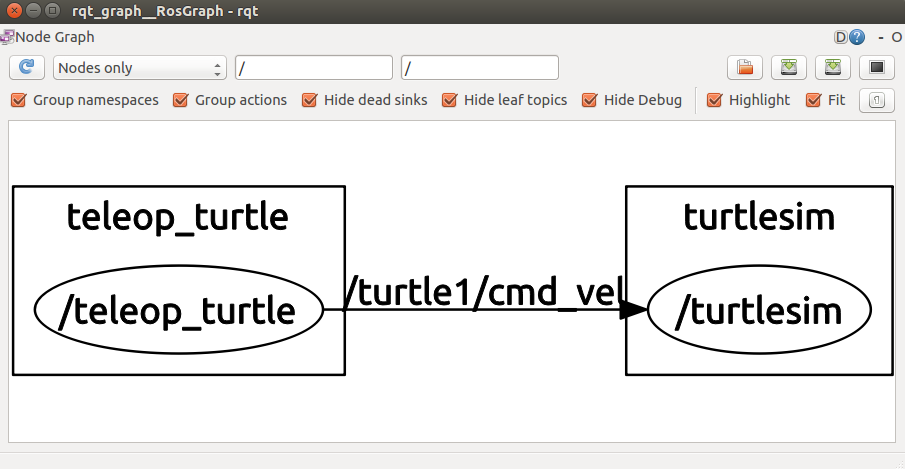This screenshot has width=908, height=469.
Task: Click the /turtle1/cmd_vel edge label
Action: point(484,291)
